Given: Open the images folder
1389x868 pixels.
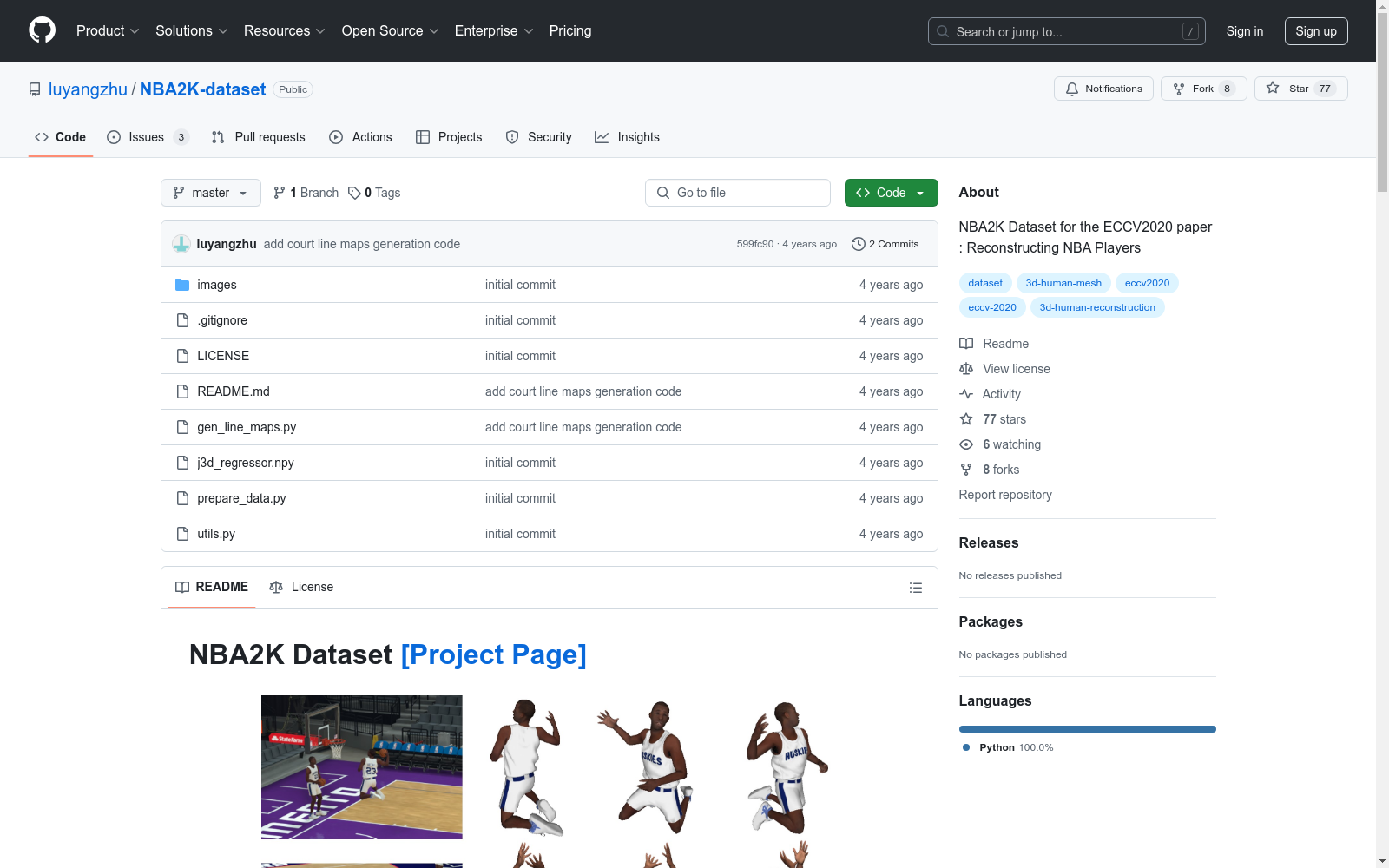Looking at the screenshot, I should click(217, 285).
